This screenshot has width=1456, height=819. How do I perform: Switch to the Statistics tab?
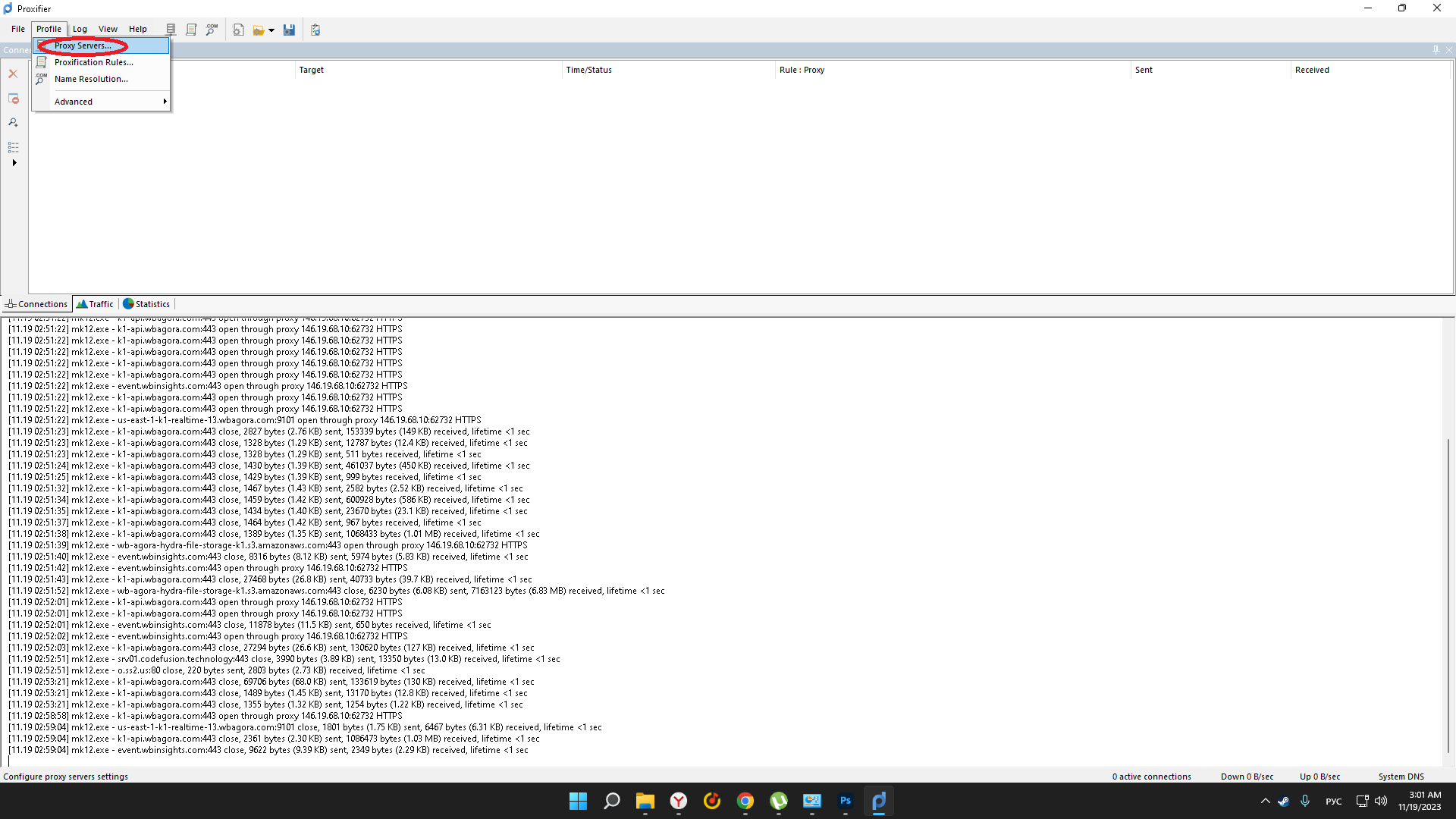147,304
